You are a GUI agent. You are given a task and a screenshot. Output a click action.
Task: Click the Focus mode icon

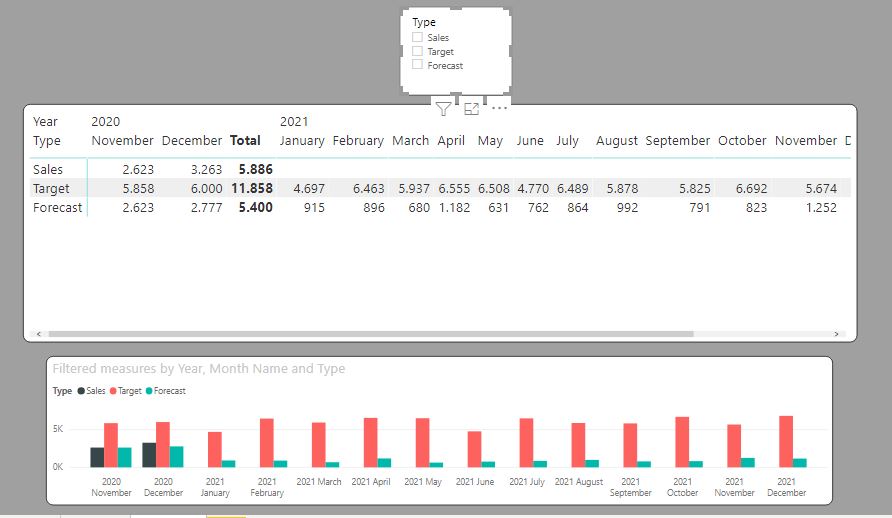click(x=472, y=109)
